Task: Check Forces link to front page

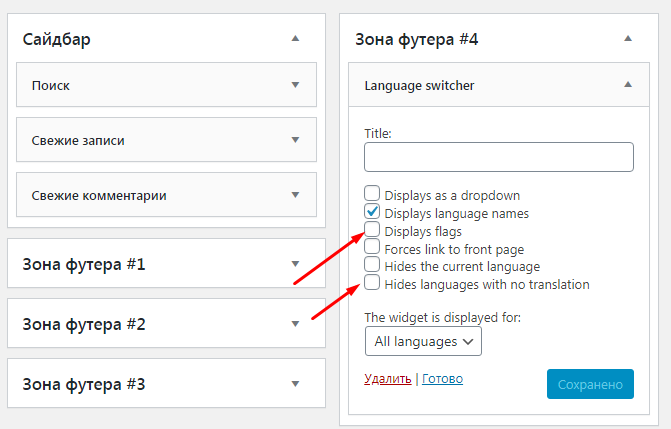Action: click(372, 247)
